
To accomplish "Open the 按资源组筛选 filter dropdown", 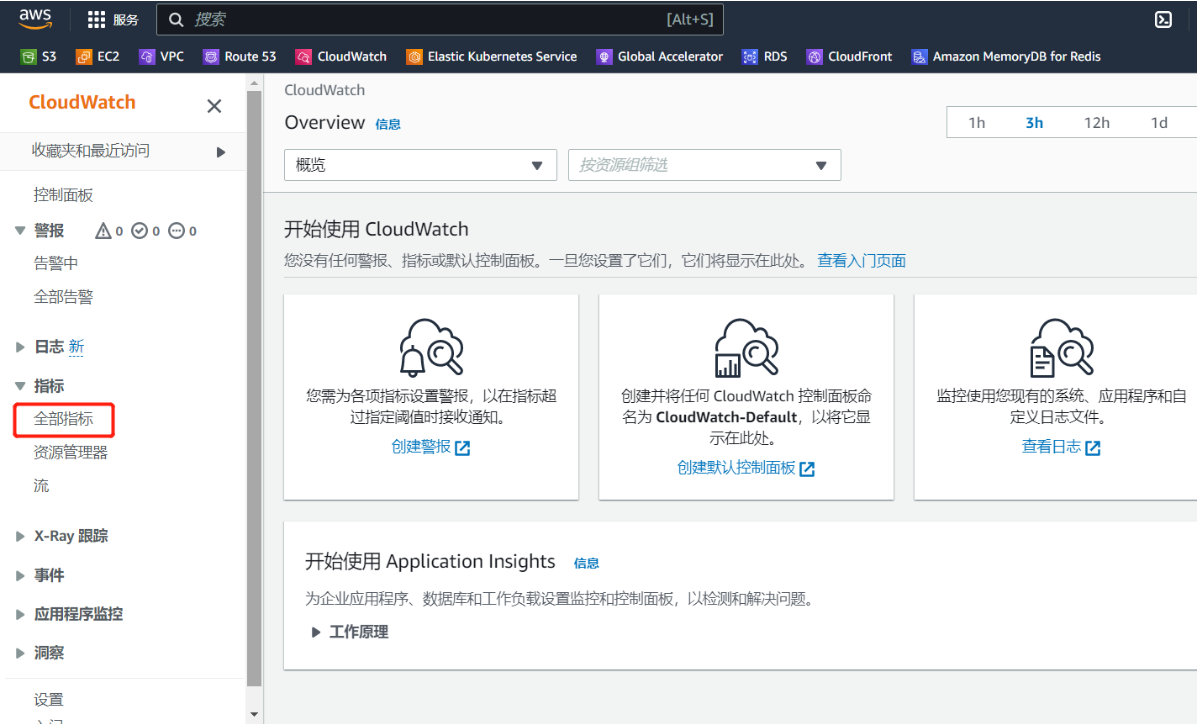I will click(x=704, y=165).
